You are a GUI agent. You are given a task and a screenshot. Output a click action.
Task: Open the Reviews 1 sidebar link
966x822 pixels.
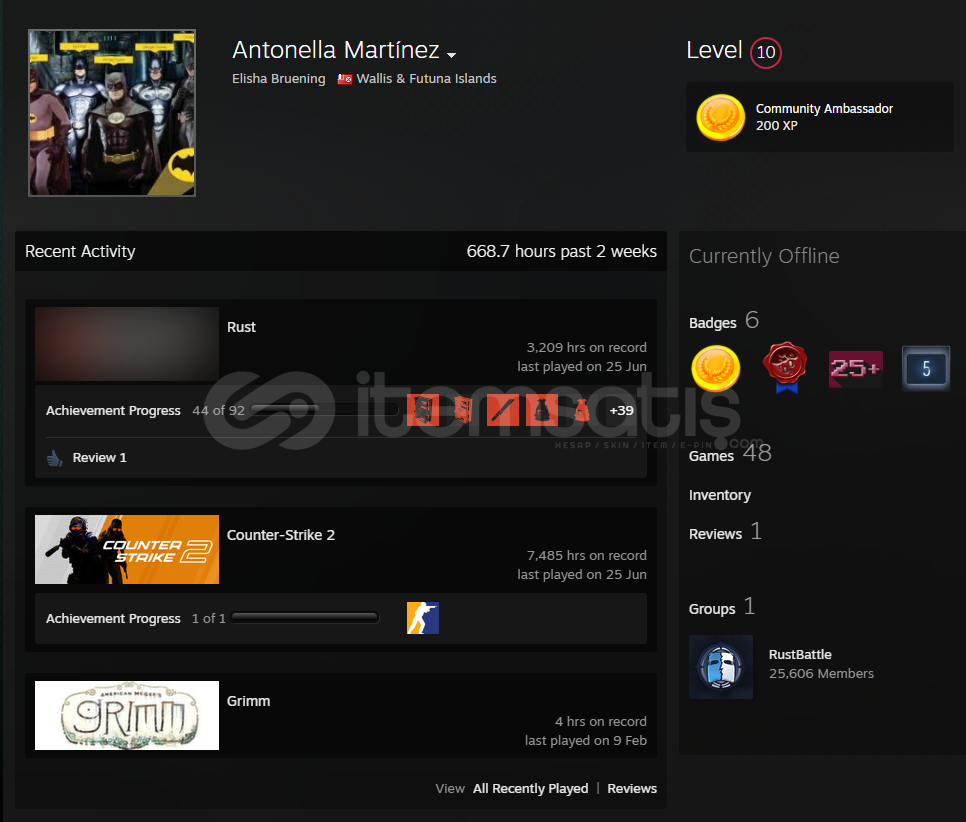click(725, 532)
